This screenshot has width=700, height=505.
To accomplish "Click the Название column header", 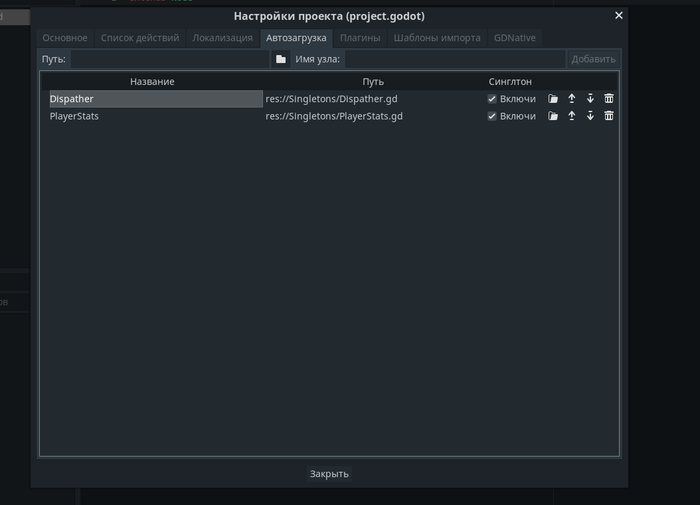I will tap(152, 82).
